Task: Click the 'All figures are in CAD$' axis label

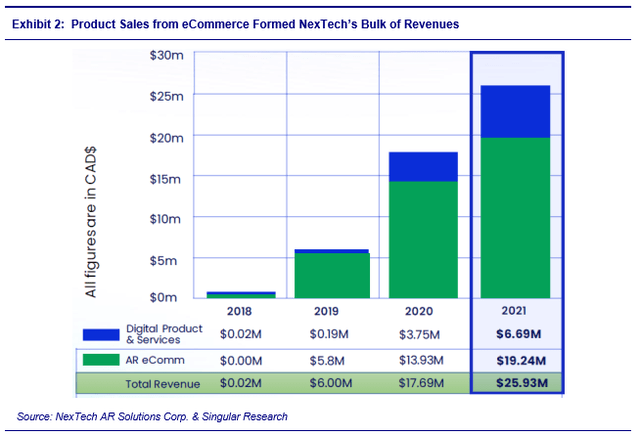Action: pos(91,222)
